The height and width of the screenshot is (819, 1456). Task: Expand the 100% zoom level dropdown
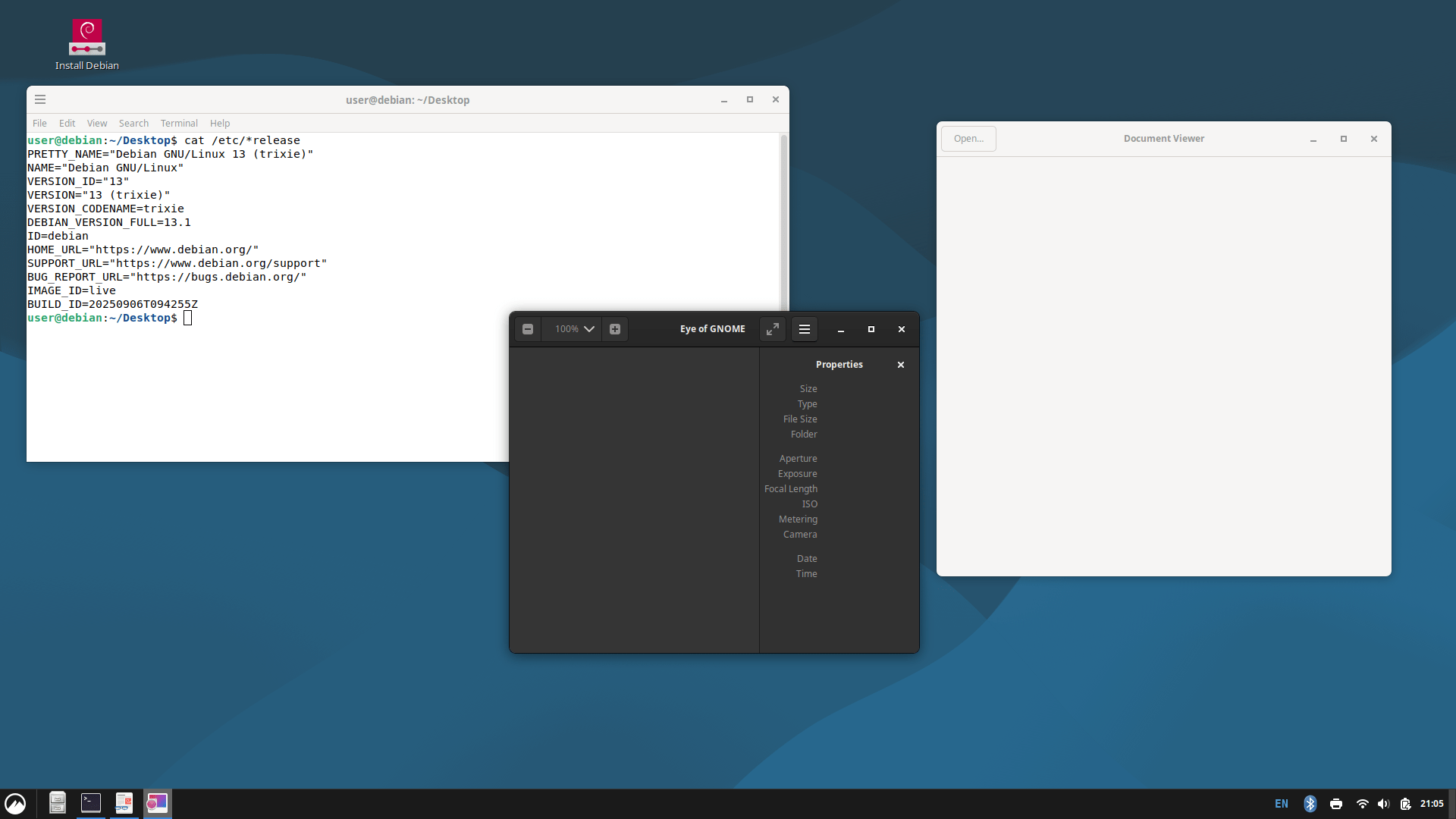(x=588, y=329)
